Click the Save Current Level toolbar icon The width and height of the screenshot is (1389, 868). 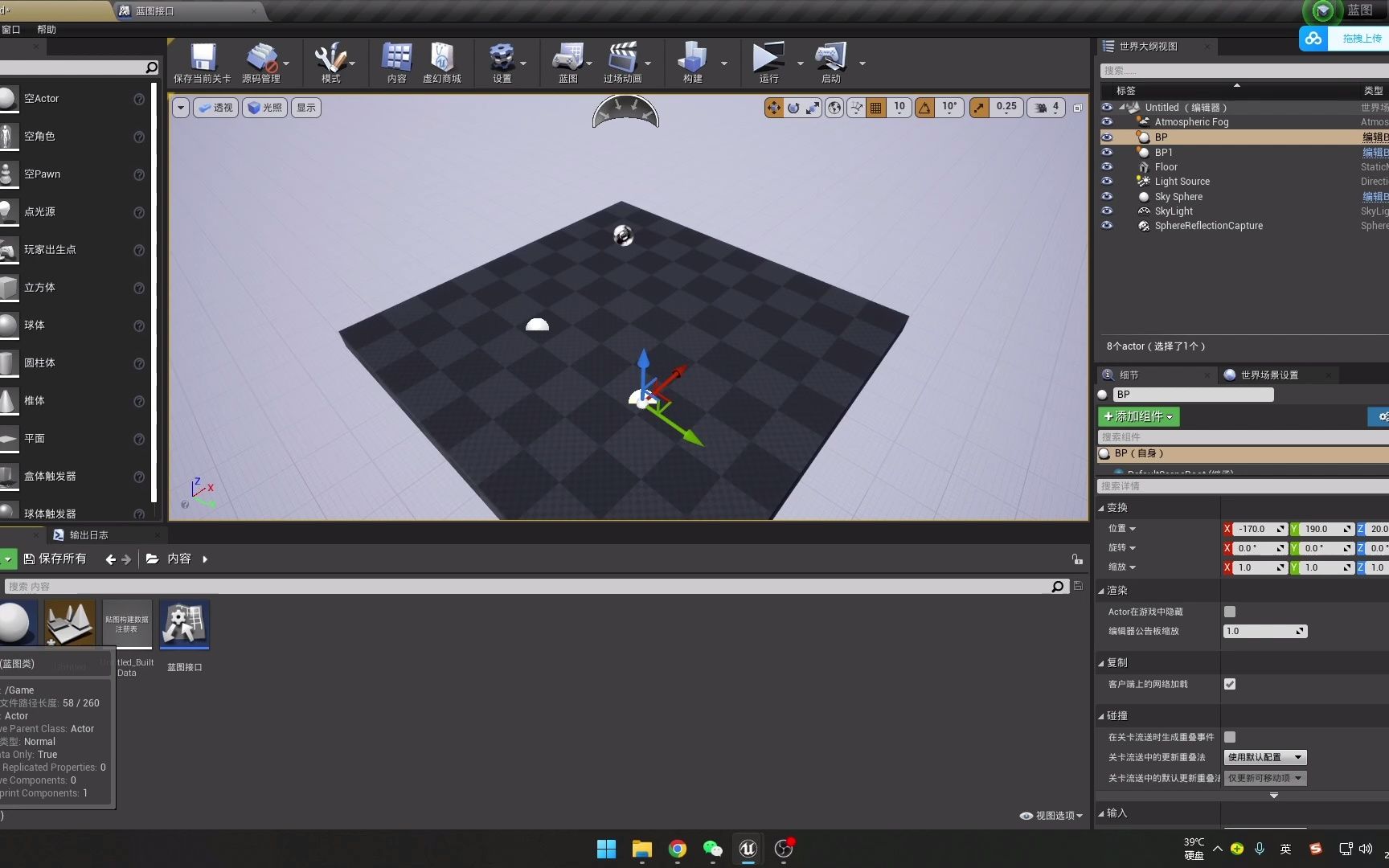(x=202, y=63)
